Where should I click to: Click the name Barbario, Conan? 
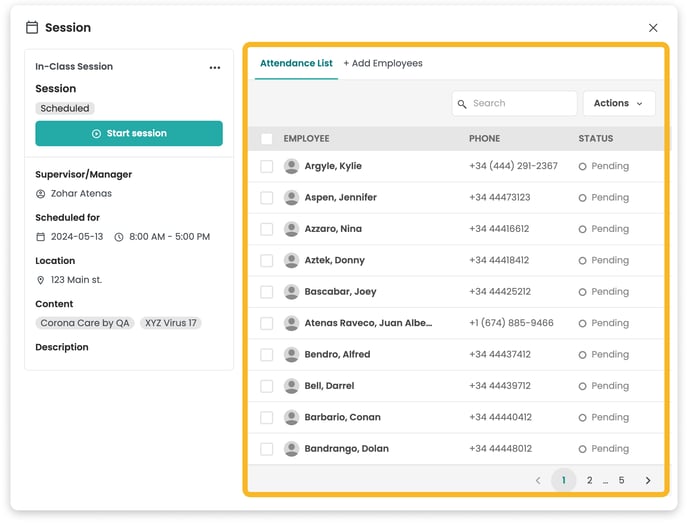(343, 417)
